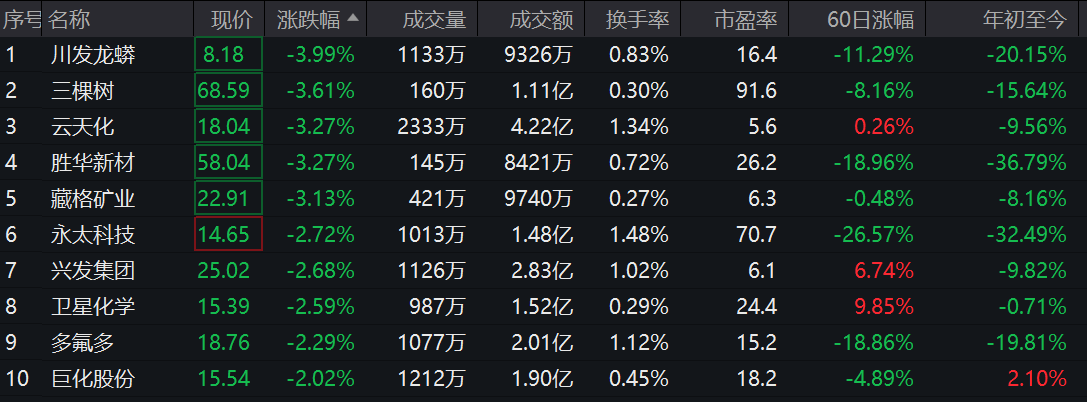Select stock 三棵树
Image resolution: width=1087 pixels, height=402 pixels.
(x=83, y=91)
